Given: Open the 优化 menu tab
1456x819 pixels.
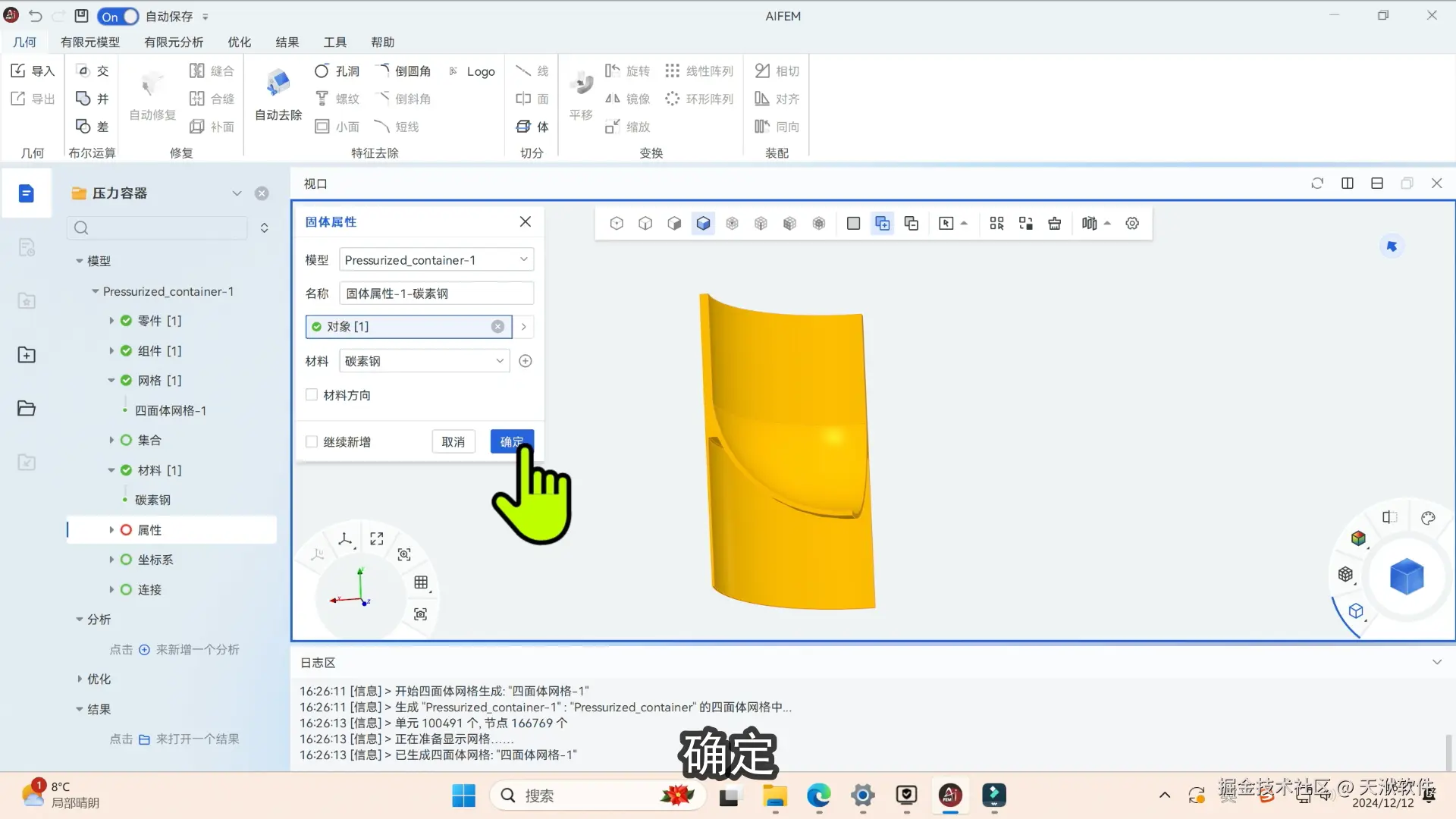Looking at the screenshot, I should pyautogui.click(x=239, y=42).
